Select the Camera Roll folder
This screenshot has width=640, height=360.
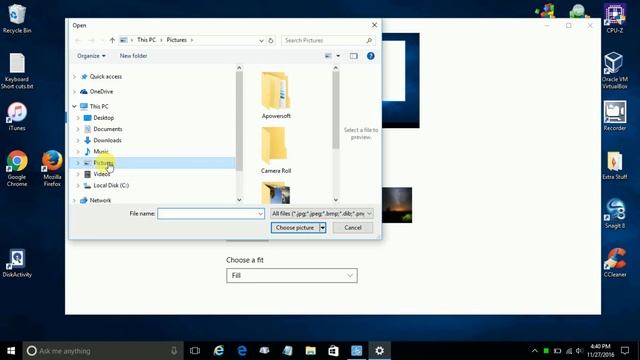276,151
